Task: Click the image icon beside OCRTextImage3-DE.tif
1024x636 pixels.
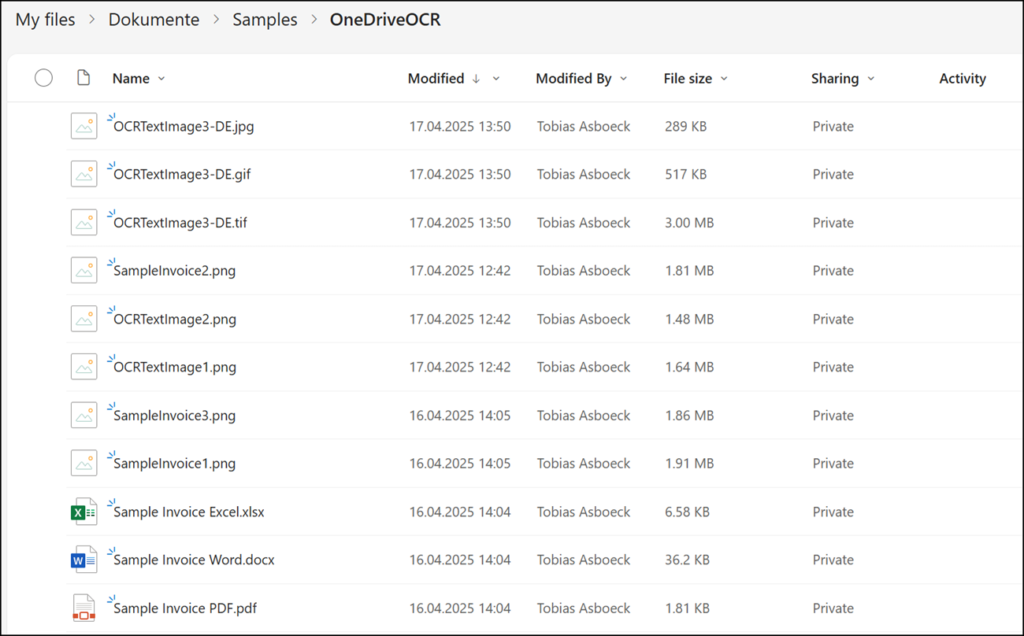Action: tap(84, 222)
